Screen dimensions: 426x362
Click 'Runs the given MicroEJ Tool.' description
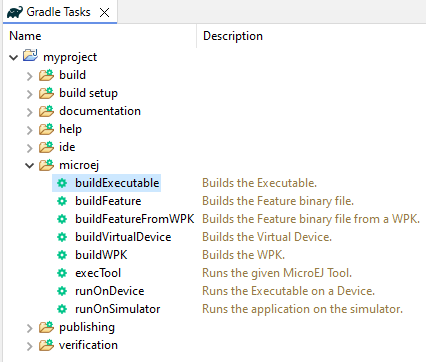tap(277, 273)
